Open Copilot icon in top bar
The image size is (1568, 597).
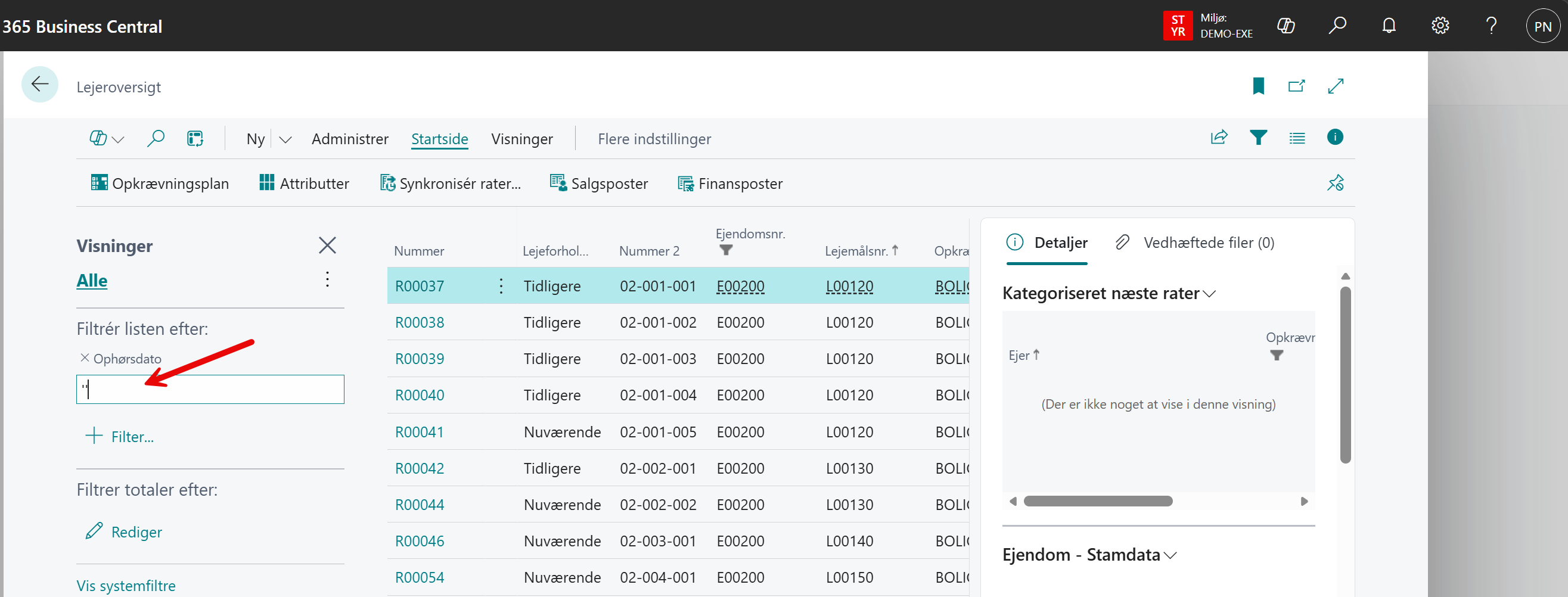[x=1286, y=26]
